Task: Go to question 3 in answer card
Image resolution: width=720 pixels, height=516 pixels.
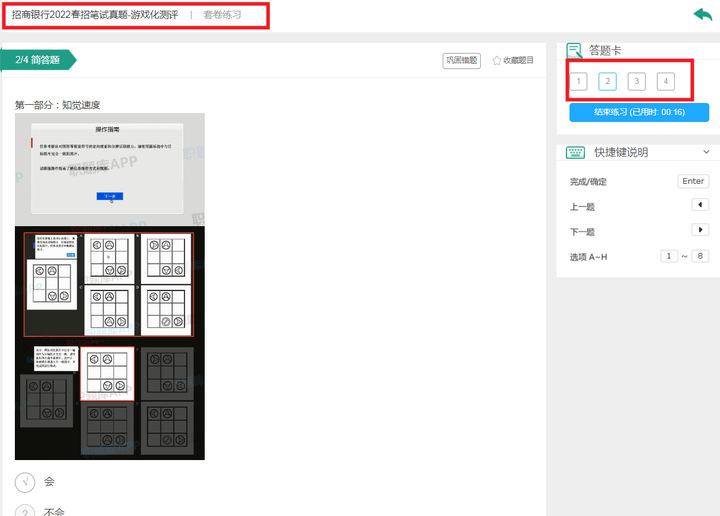Action: pyautogui.click(x=636, y=81)
